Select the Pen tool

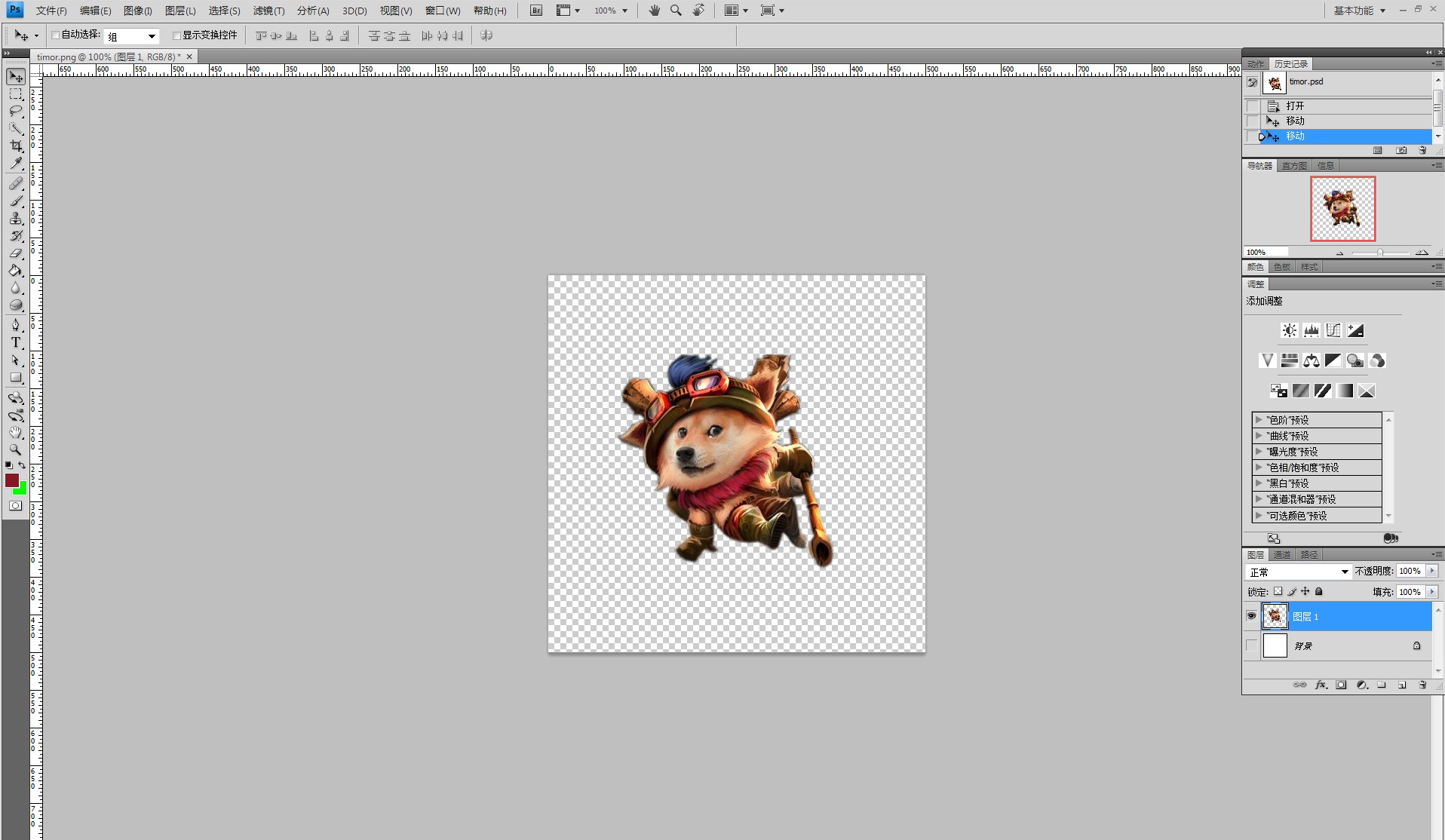tap(16, 325)
